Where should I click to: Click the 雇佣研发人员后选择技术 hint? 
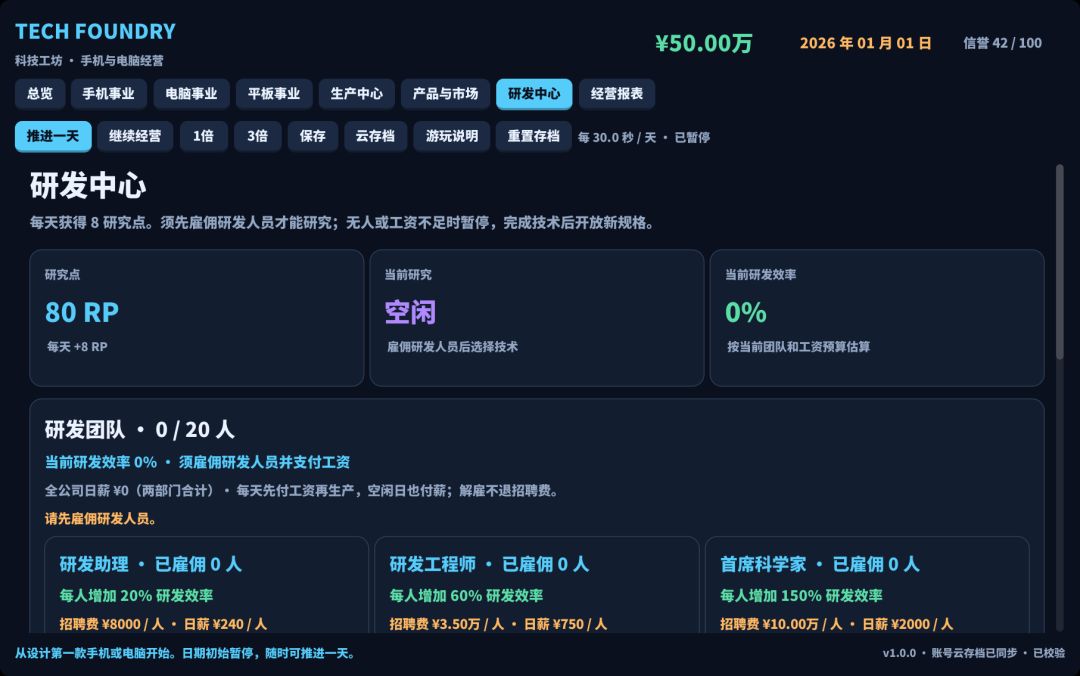[453, 347]
